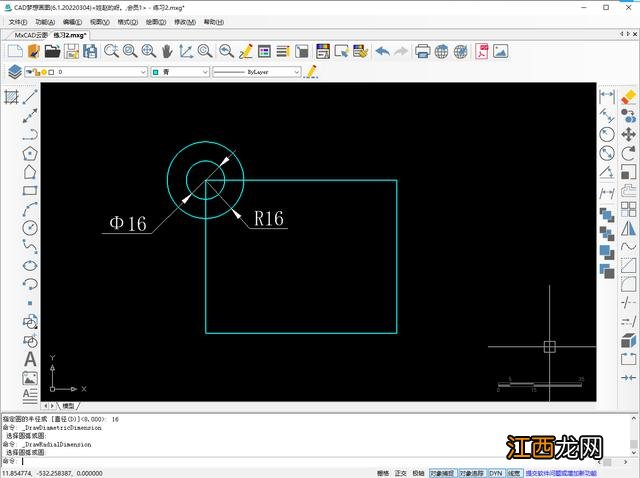Click the Print icon in top toolbar

pyautogui.click(x=423, y=51)
